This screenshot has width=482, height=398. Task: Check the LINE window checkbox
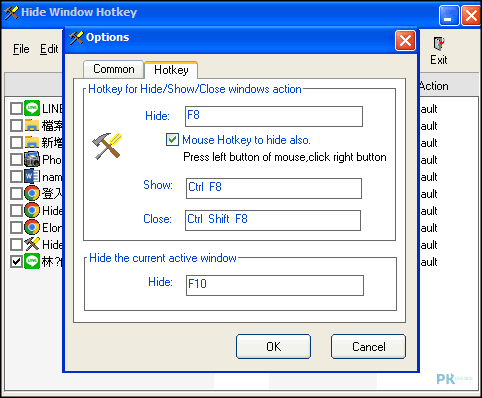click(x=16, y=108)
